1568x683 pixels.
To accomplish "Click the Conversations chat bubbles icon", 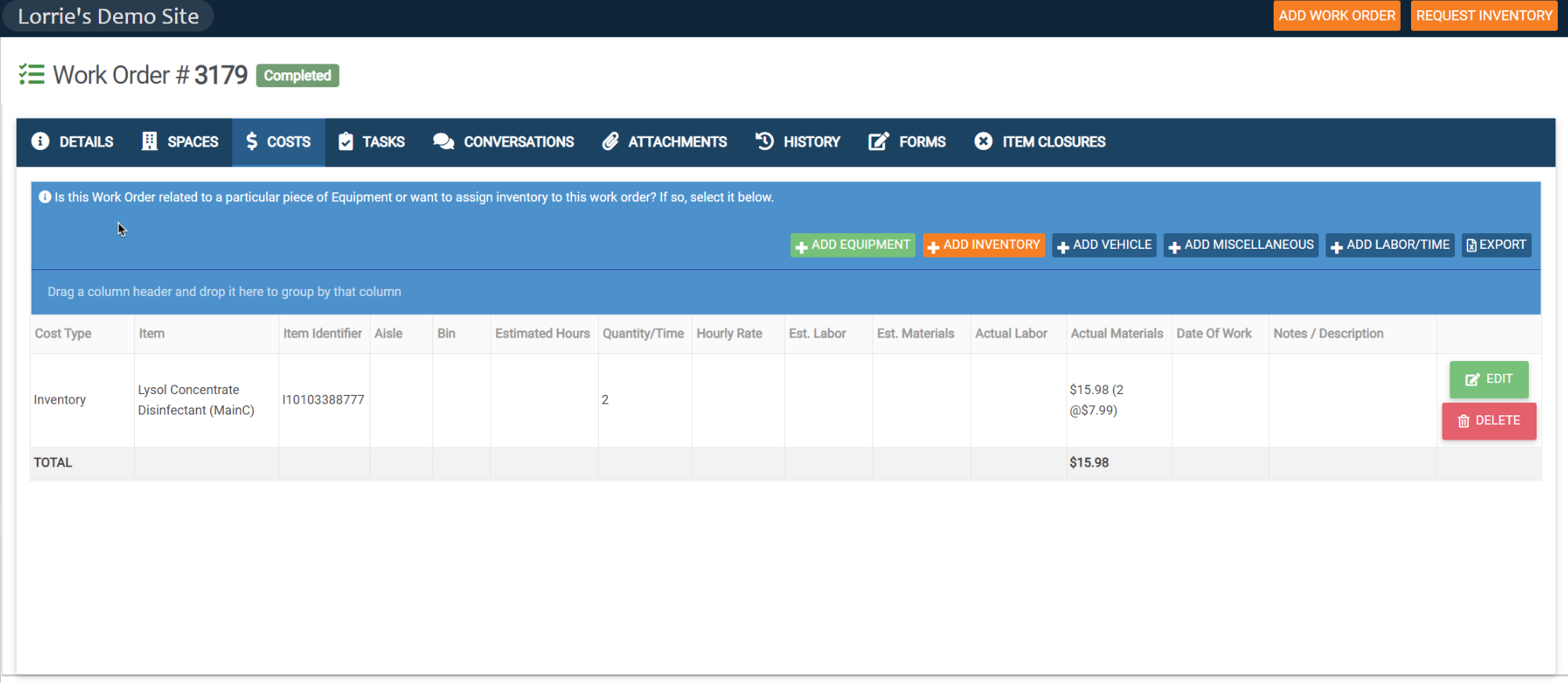I will pos(443,141).
